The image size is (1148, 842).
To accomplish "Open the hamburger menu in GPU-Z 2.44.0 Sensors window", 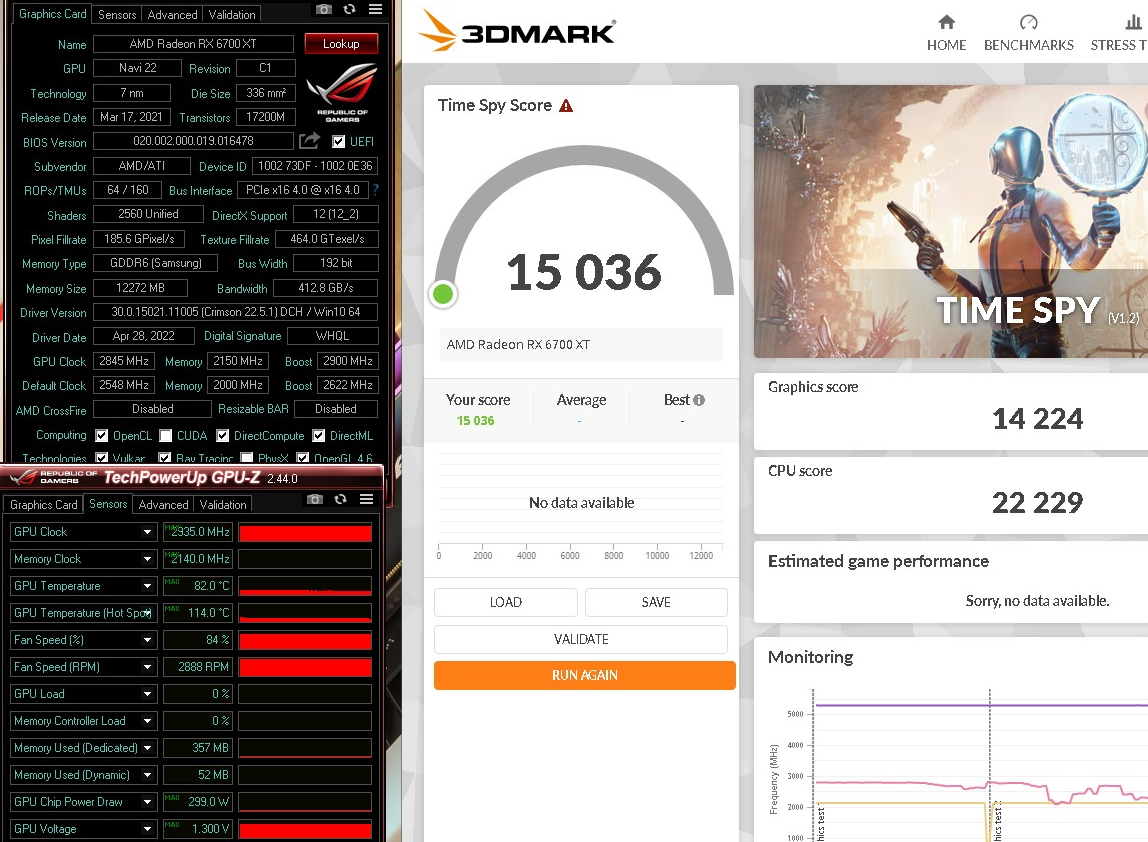I will point(367,499).
